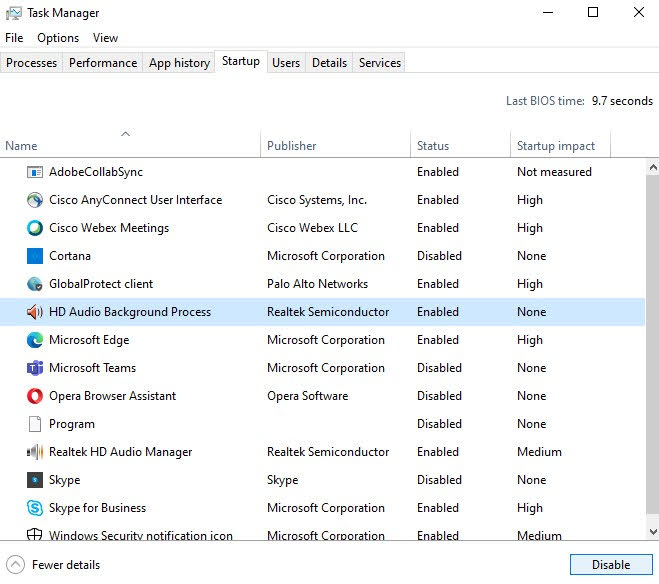Click Windows Security notification icon name

pos(140,535)
